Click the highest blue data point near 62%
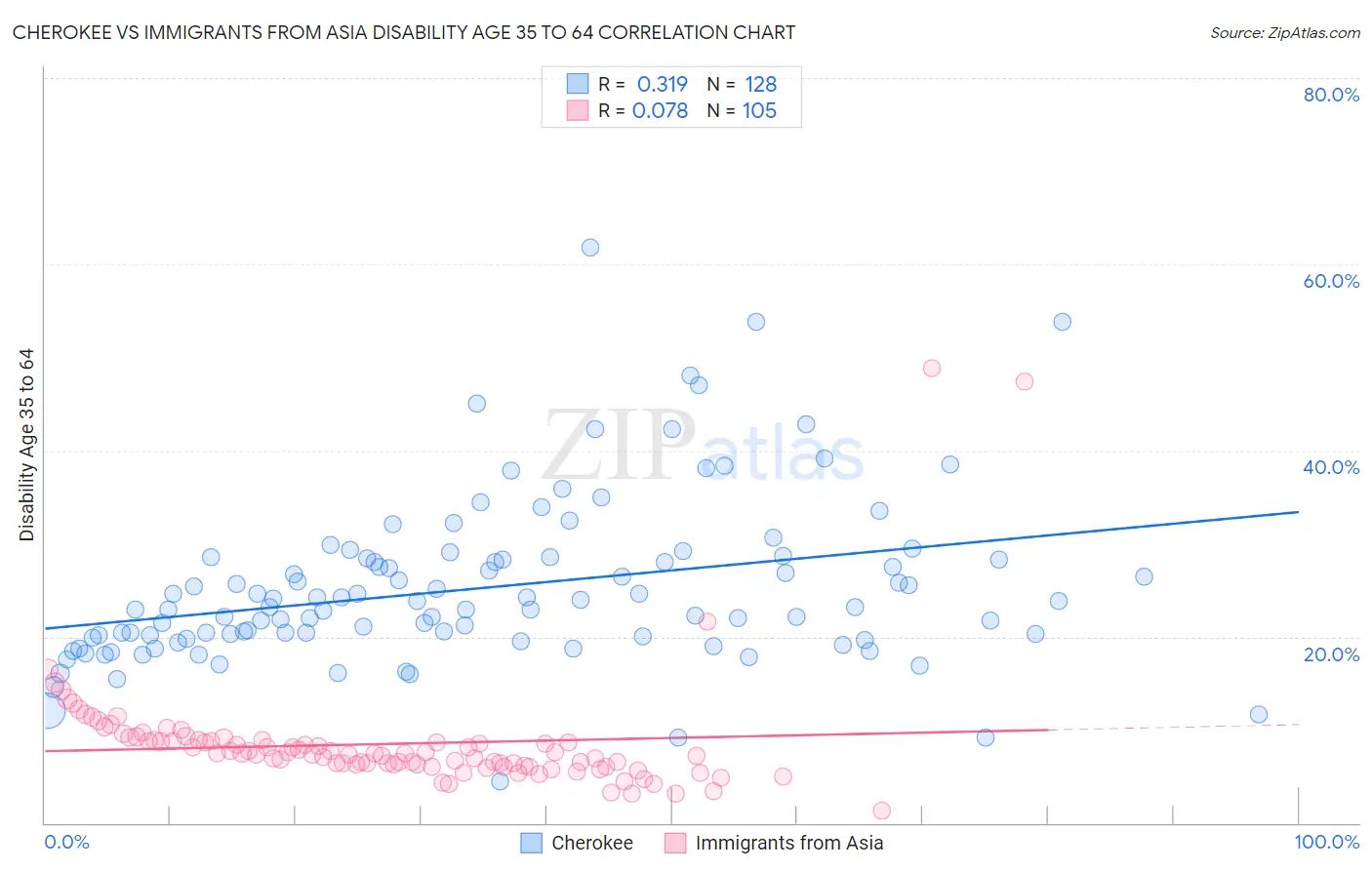This screenshot has height=870, width=1372. (590, 248)
